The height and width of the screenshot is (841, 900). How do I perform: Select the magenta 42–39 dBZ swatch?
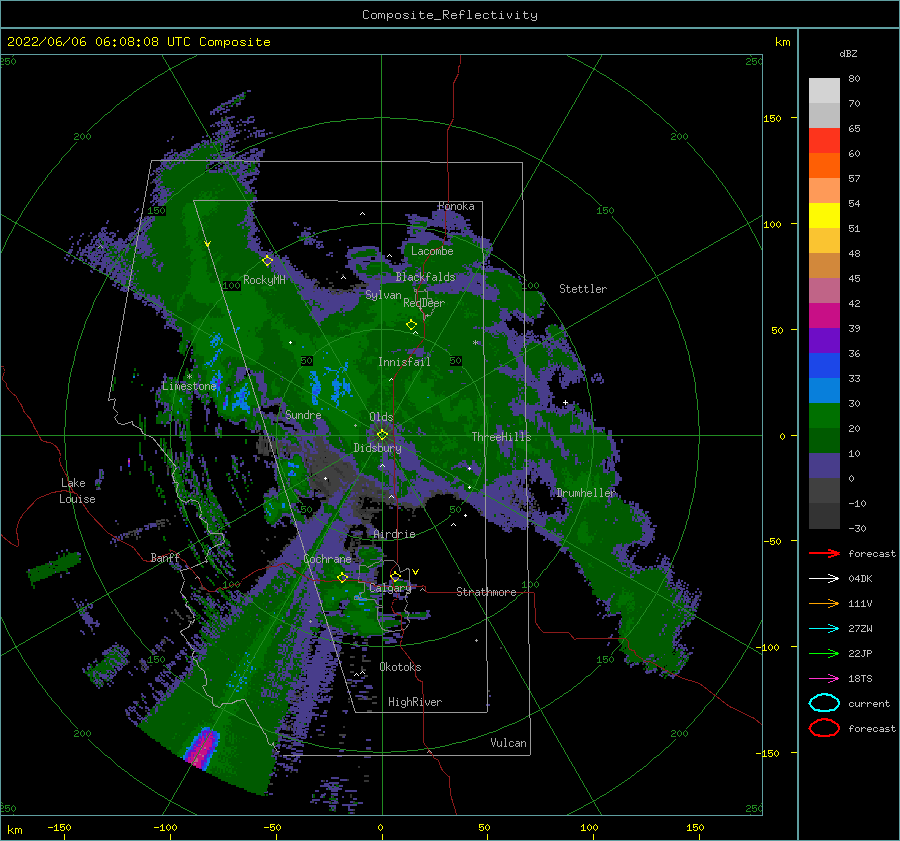[x=824, y=316]
